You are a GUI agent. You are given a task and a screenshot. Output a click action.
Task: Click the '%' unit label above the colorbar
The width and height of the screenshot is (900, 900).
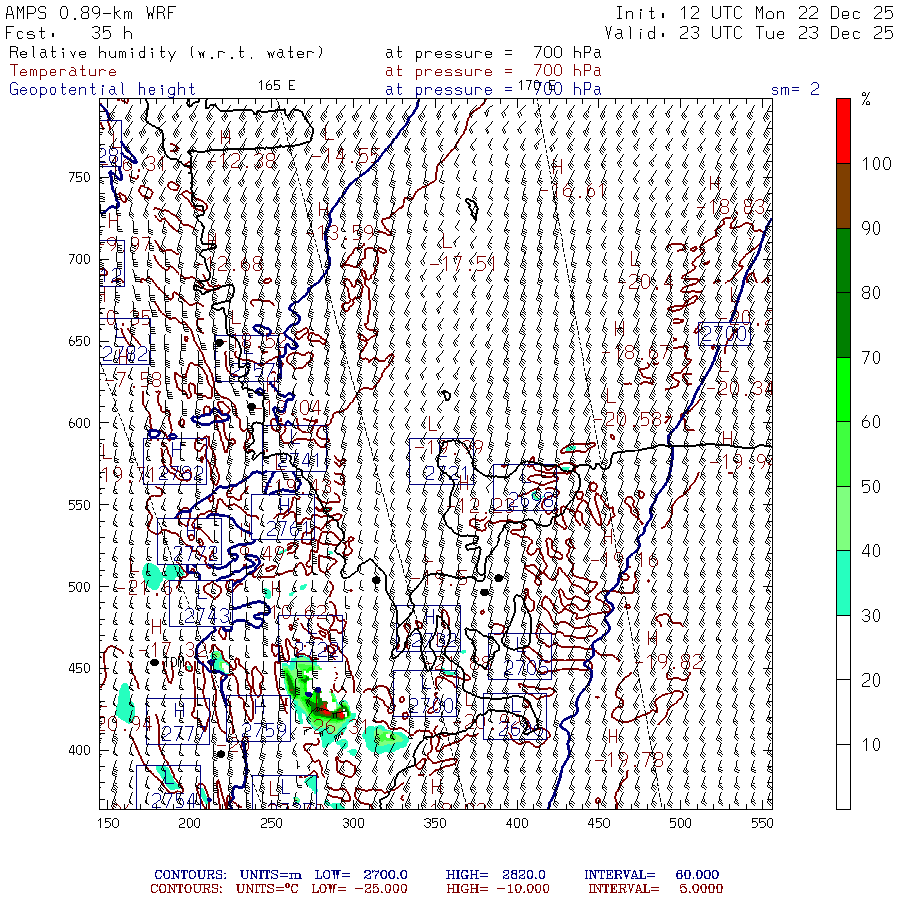pyautogui.click(x=866, y=99)
